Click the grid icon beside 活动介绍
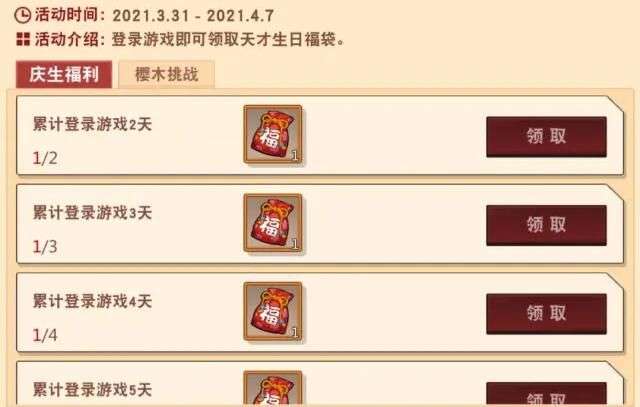 (23, 40)
